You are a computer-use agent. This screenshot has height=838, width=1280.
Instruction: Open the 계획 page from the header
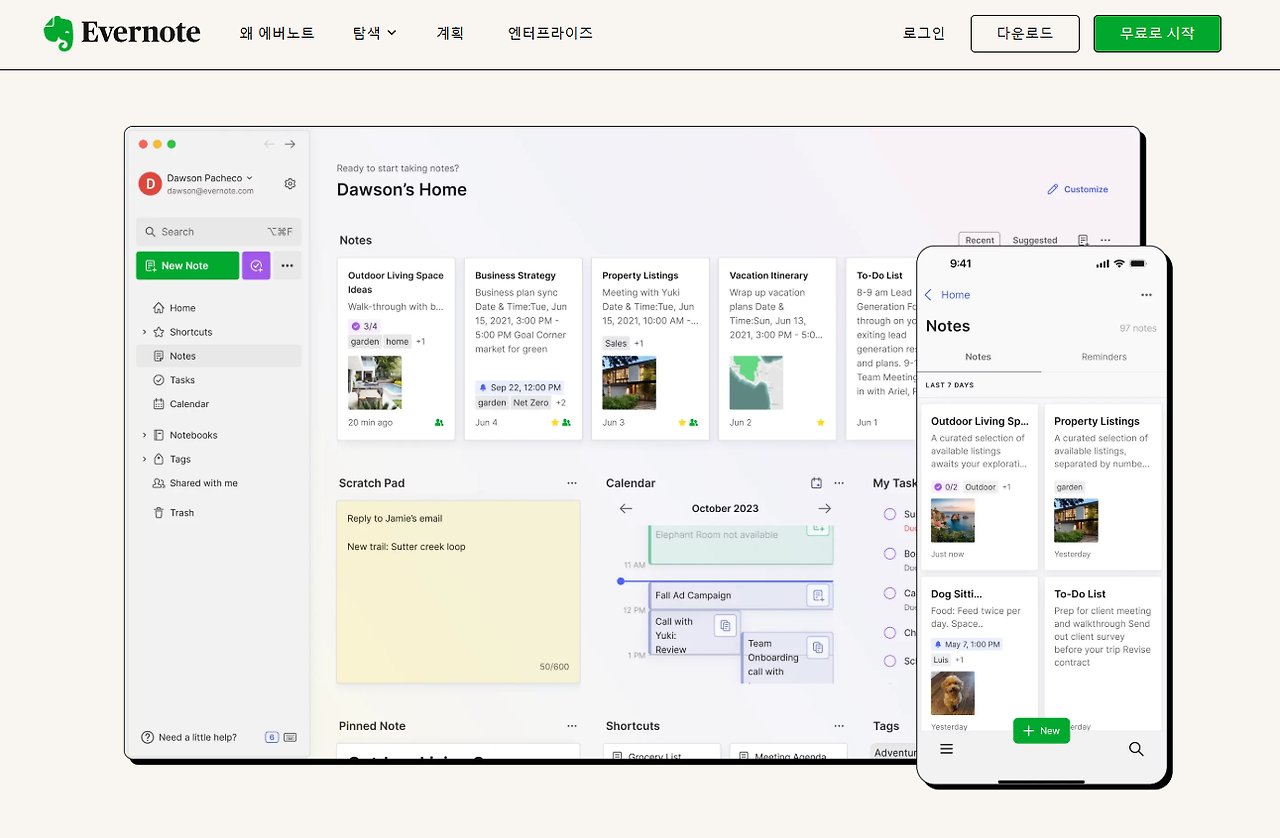coord(450,33)
